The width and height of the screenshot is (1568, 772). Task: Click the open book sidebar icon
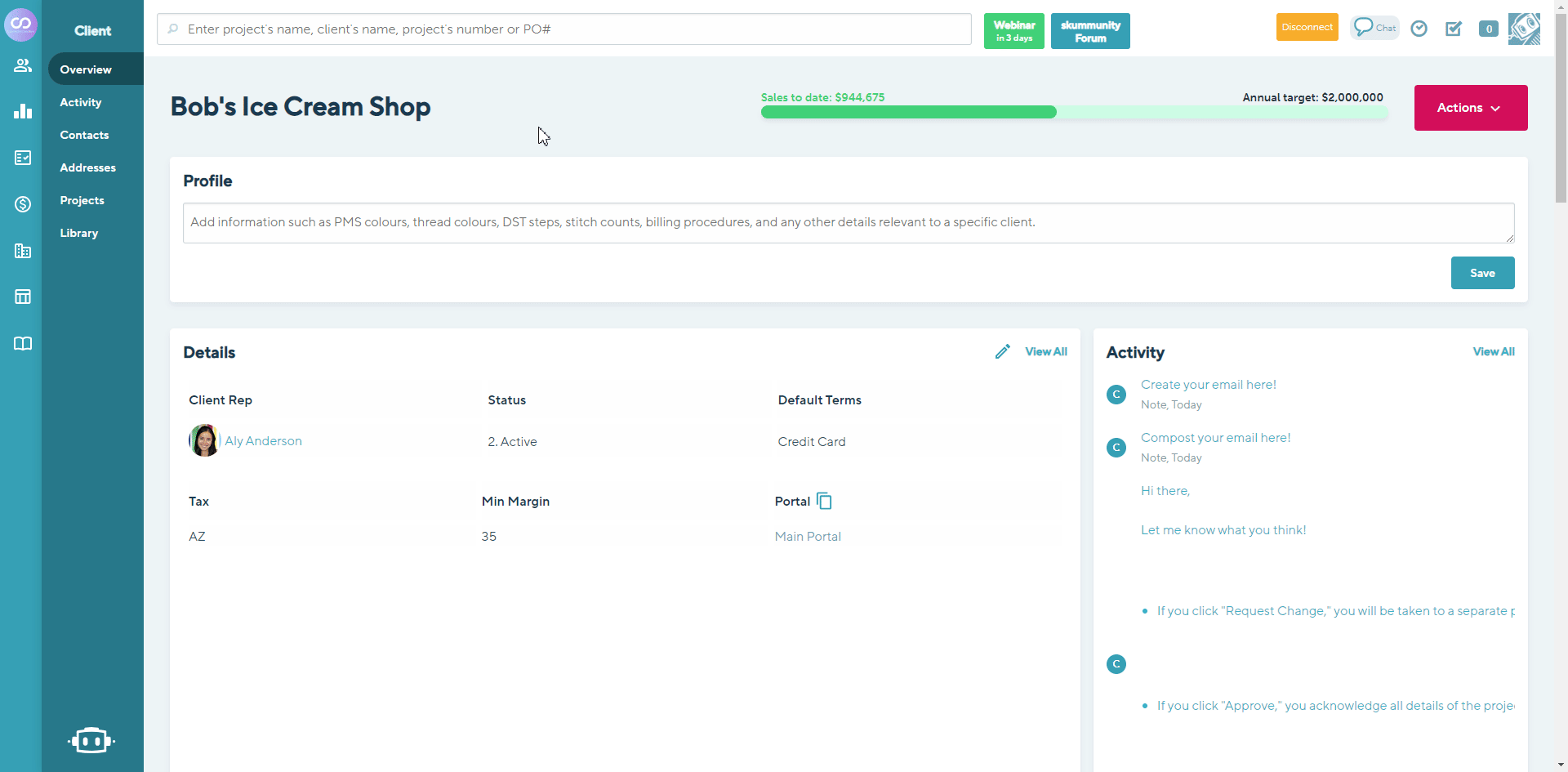pyautogui.click(x=23, y=343)
